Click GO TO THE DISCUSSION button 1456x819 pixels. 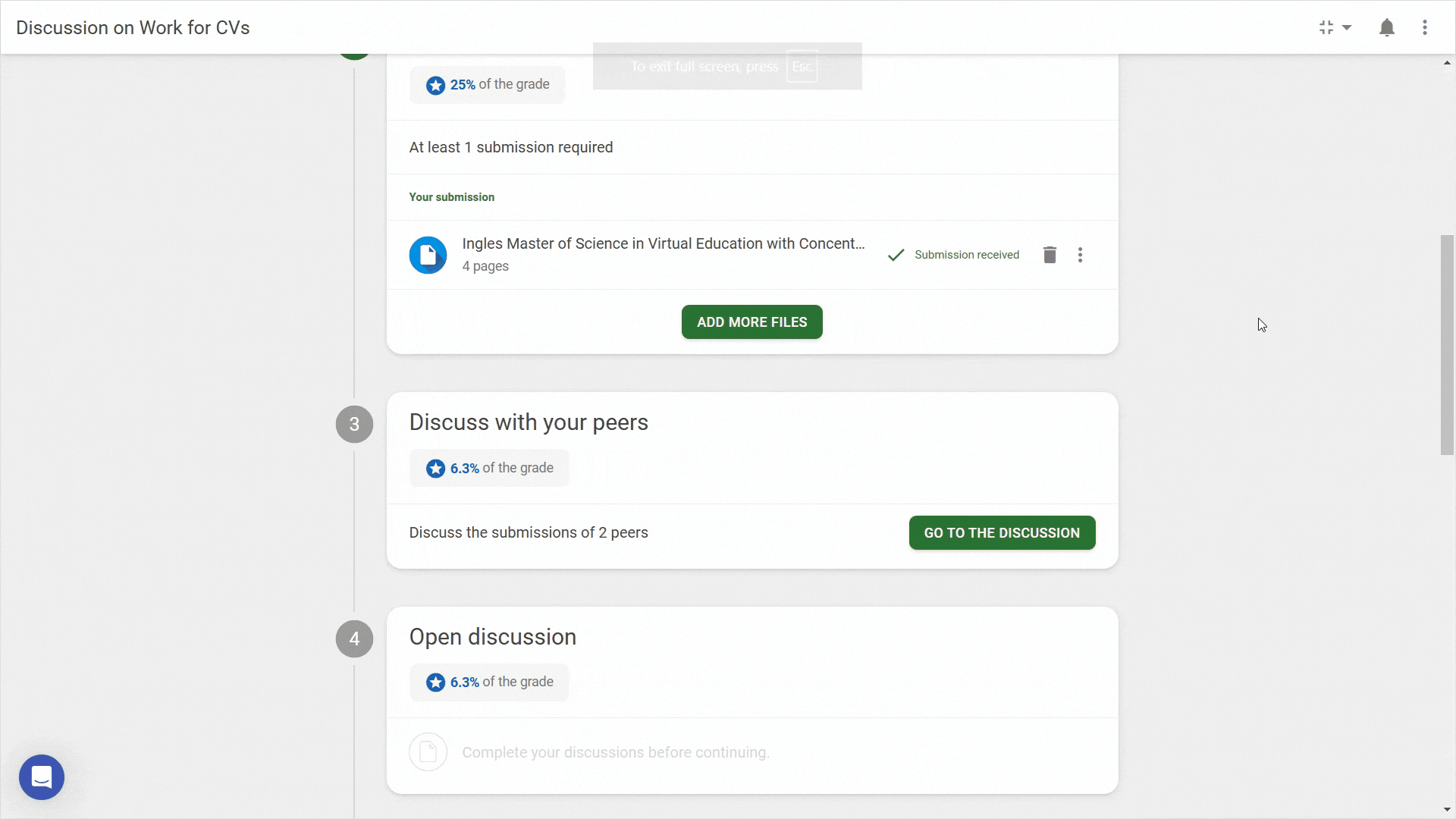(1002, 533)
